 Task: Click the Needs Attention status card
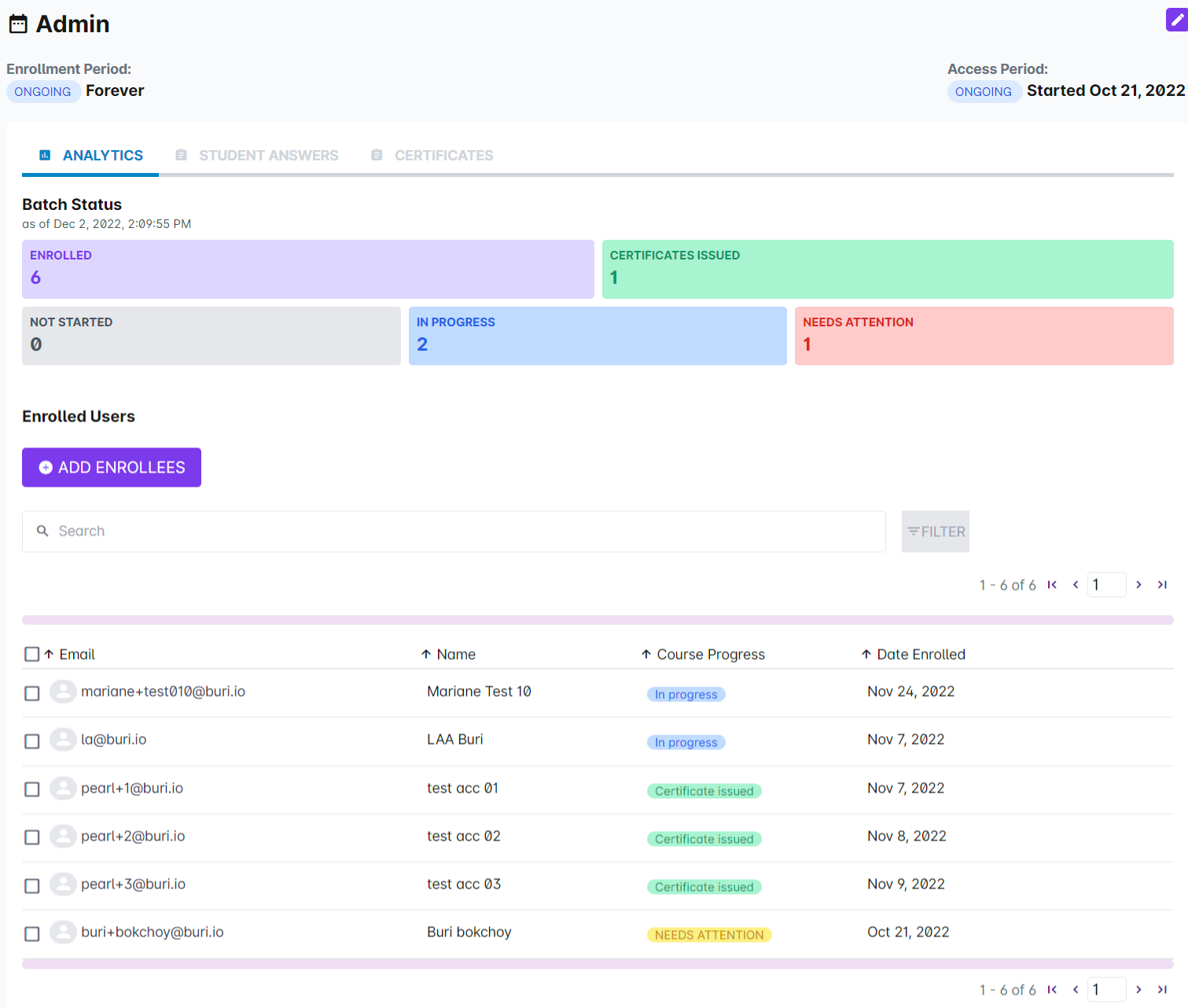[x=984, y=336]
